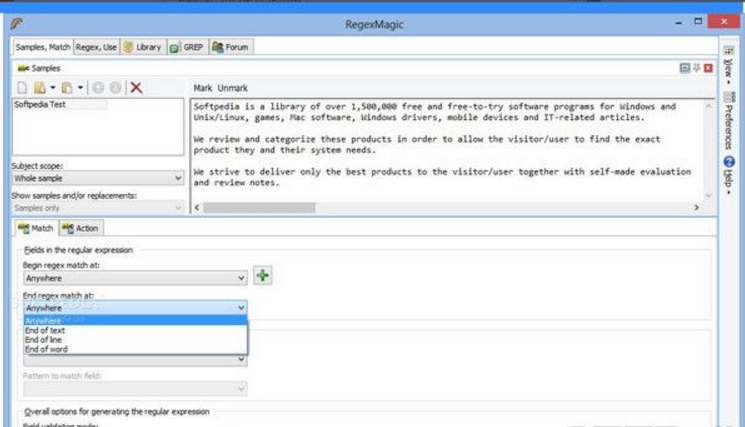Open the View menu in side toolbar
Viewport: 745px width, 427px height.
click(x=728, y=66)
